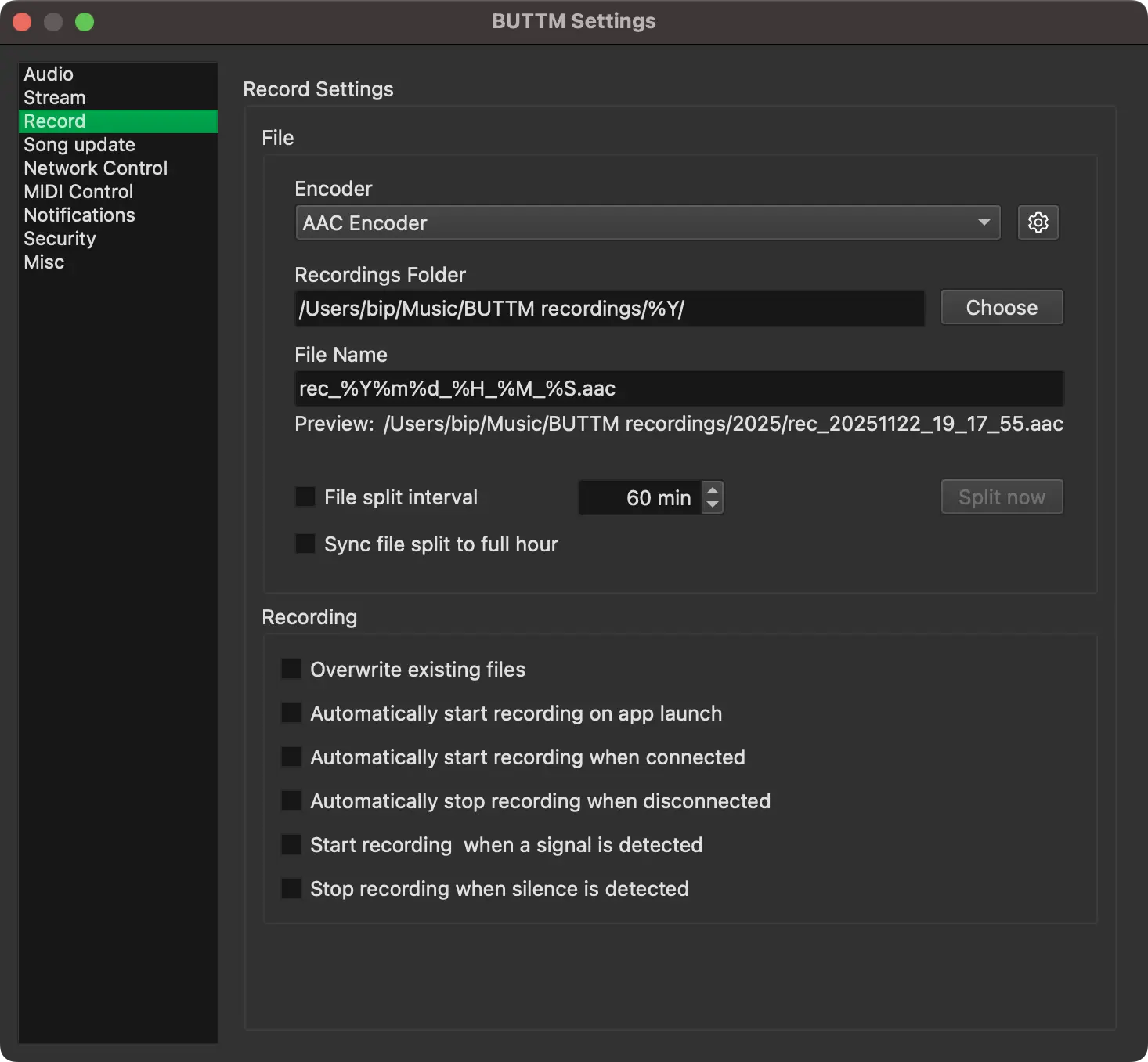Check Automatically start recording on app launch
1148x1062 pixels.
click(291, 713)
